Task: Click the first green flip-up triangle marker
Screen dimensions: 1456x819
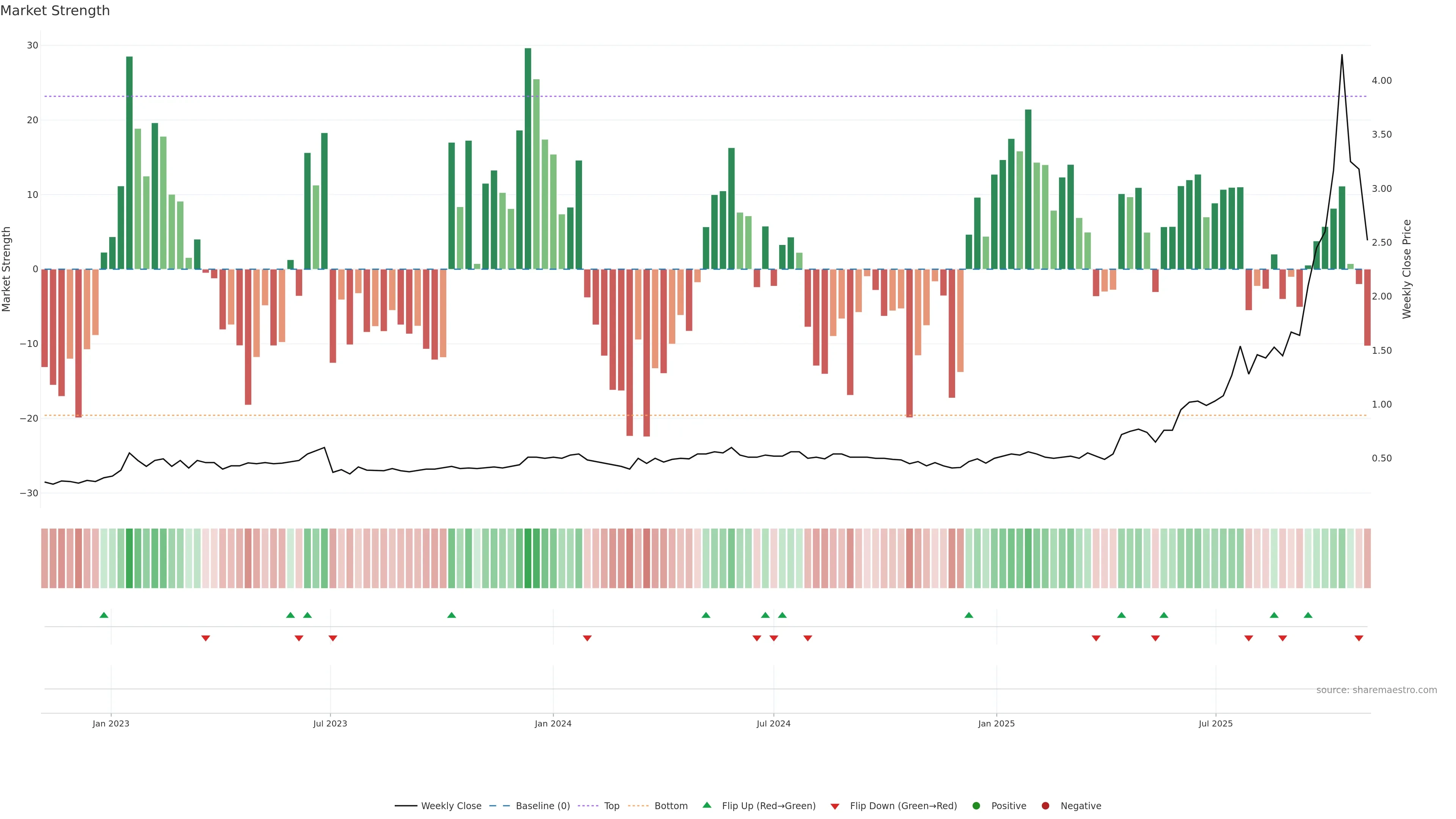Action: (x=104, y=615)
